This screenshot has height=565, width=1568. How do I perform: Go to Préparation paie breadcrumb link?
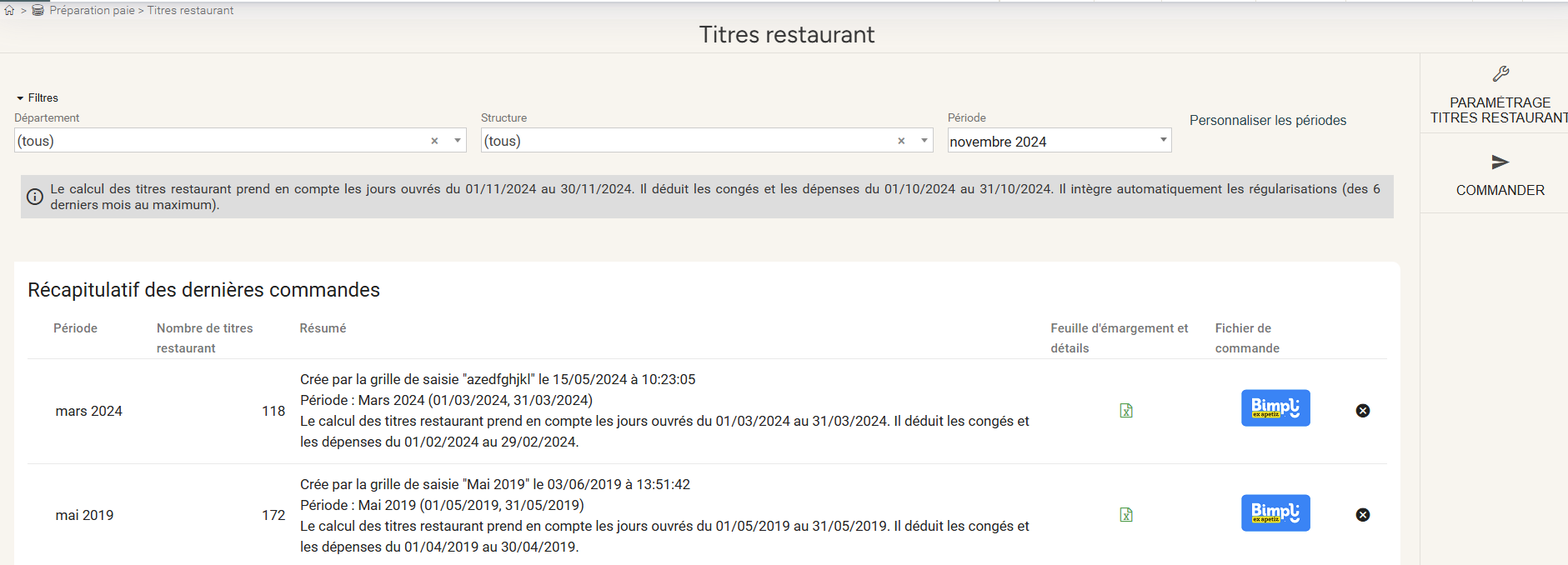[92, 11]
